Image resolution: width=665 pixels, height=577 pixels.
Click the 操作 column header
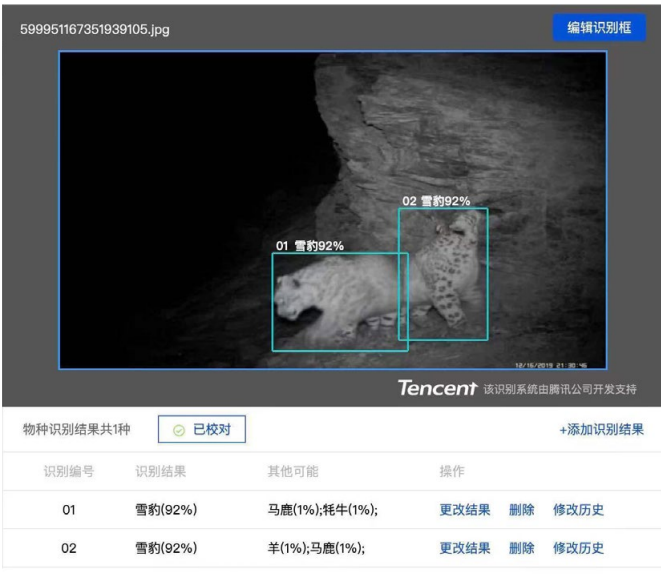(x=452, y=471)
